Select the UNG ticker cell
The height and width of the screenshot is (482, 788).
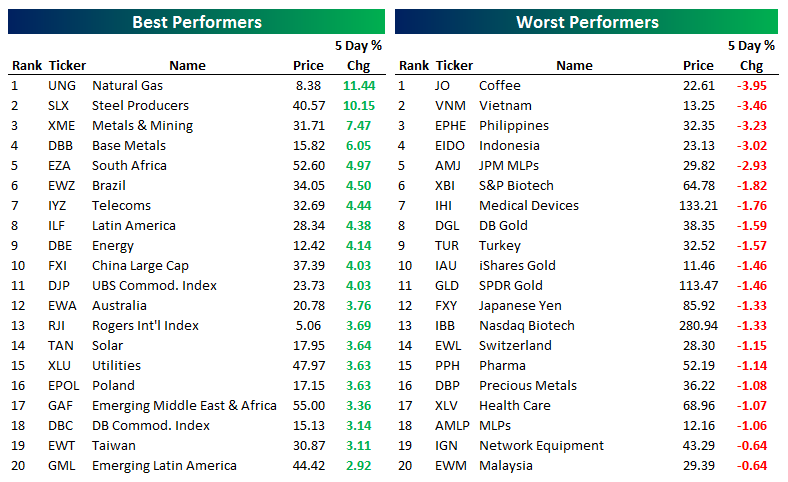click(61, 86)
